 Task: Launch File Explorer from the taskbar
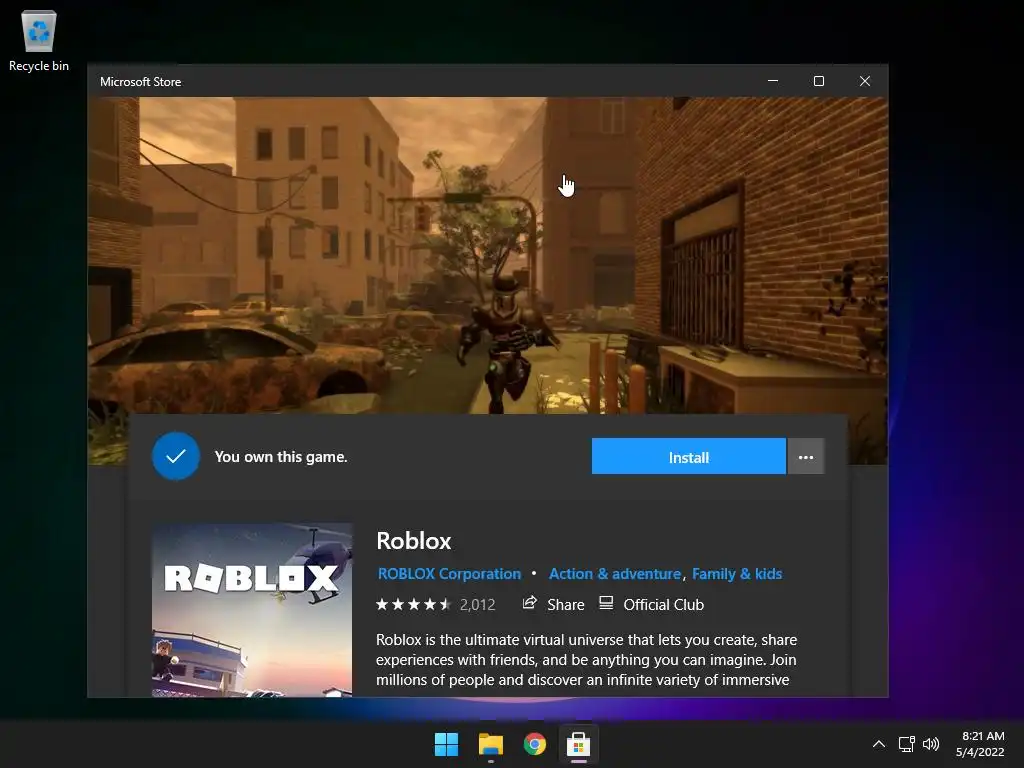click(x=490, y=744)
